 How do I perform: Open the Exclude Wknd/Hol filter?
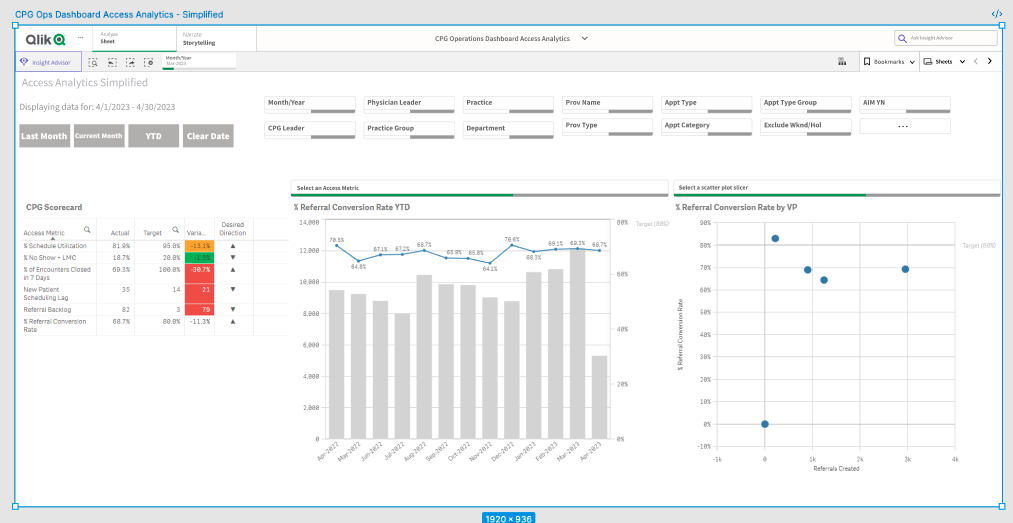click(x=806, y=127)
